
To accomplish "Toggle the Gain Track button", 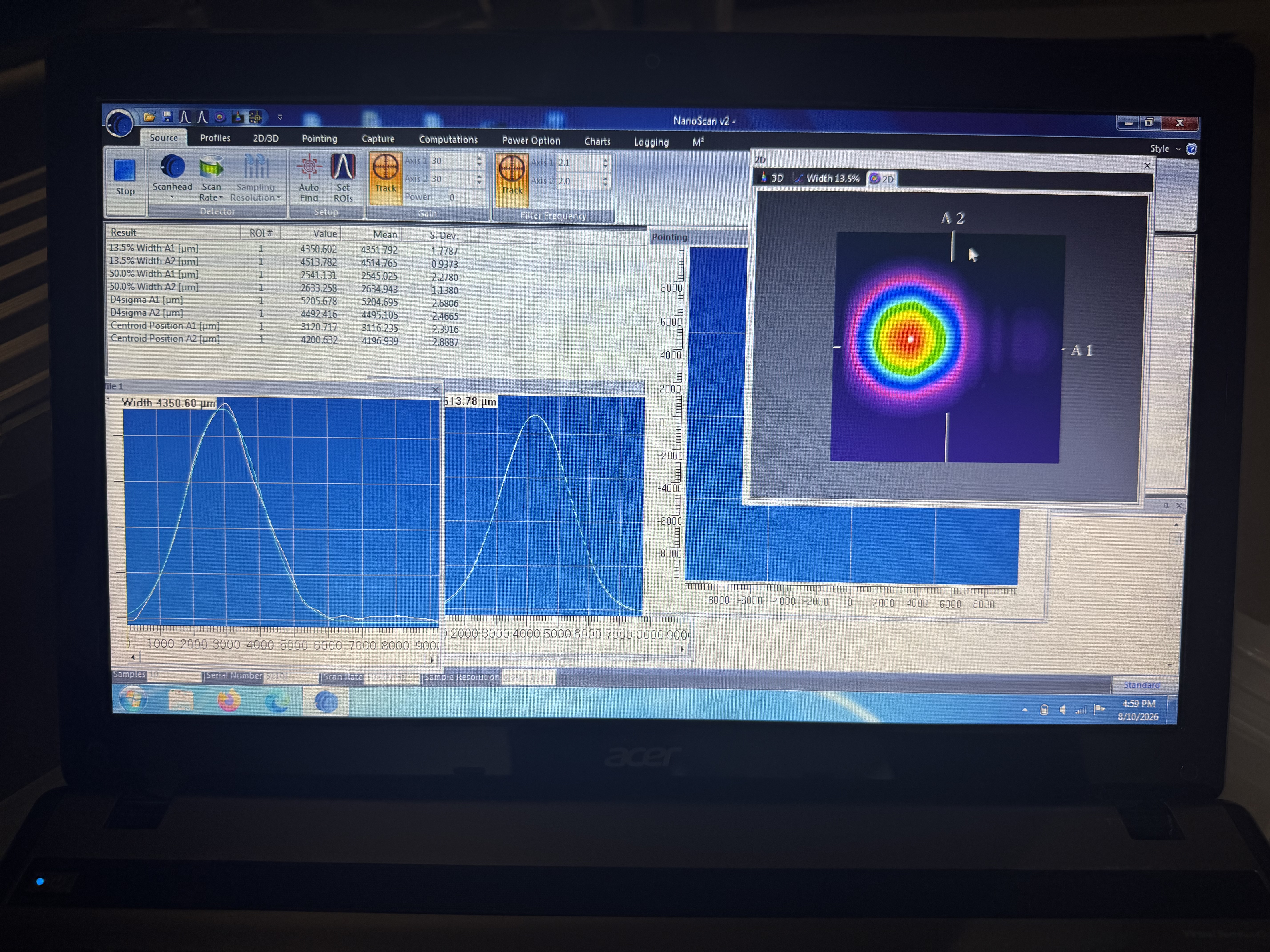I will [385, 178].
